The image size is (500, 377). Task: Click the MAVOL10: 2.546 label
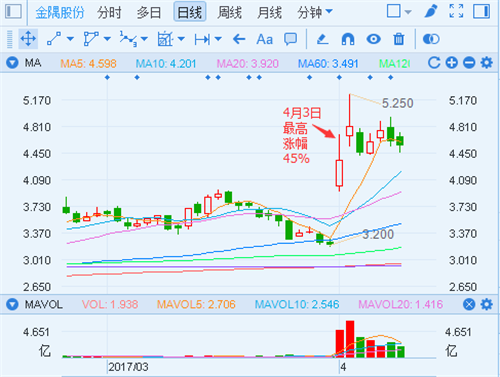[x=297, y=304]
